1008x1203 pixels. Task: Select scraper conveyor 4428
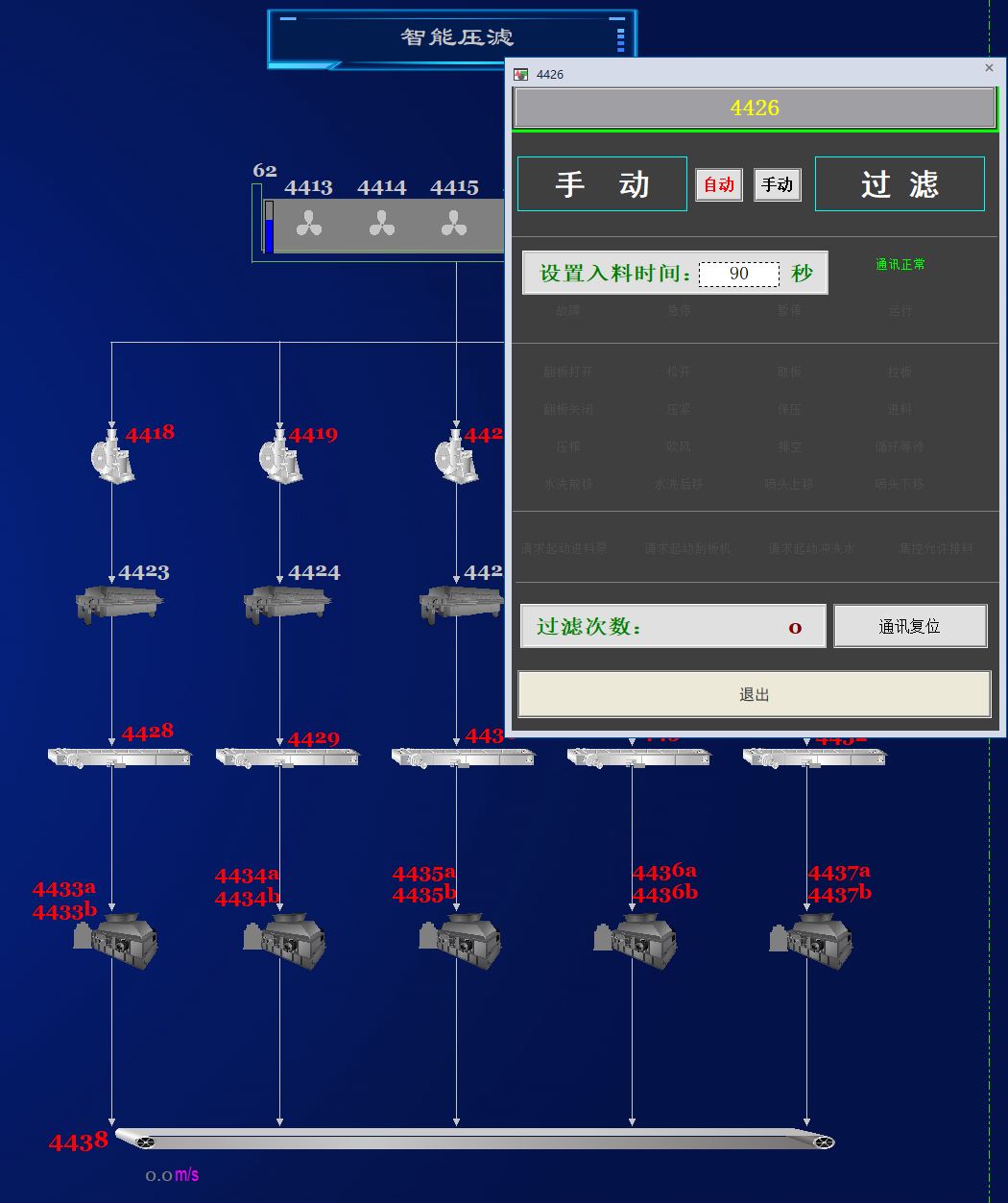(x=119, y=758)
